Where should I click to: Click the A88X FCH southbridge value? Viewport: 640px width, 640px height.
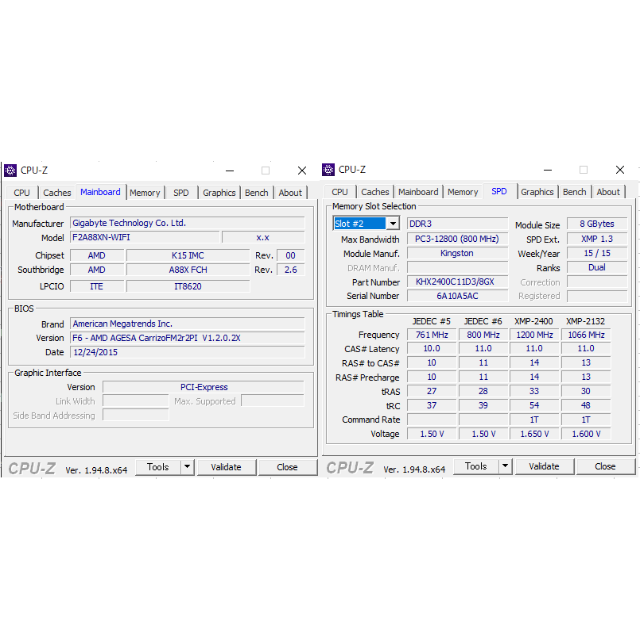(188, 270)
